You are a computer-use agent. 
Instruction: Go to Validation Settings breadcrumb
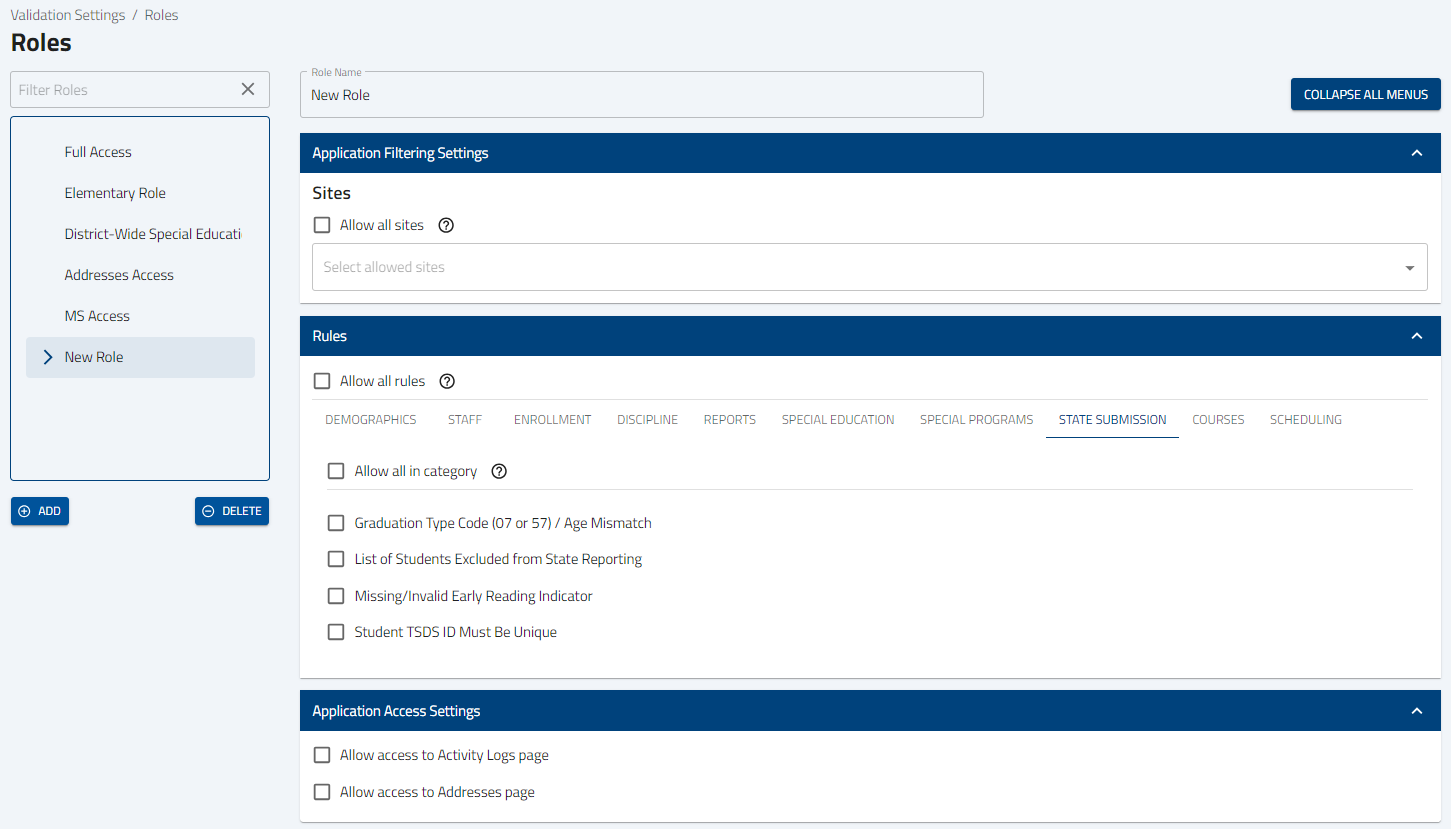click(x=68, y=15)
